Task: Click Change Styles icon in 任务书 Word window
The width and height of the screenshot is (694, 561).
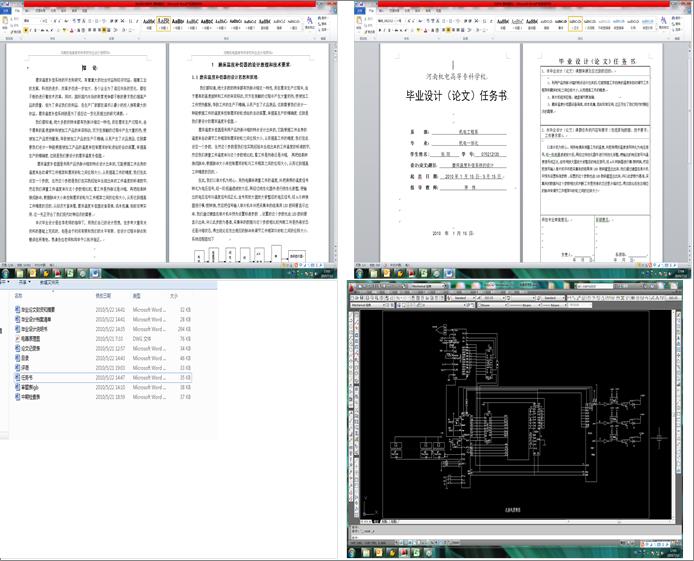Action: tap(663, 22)
